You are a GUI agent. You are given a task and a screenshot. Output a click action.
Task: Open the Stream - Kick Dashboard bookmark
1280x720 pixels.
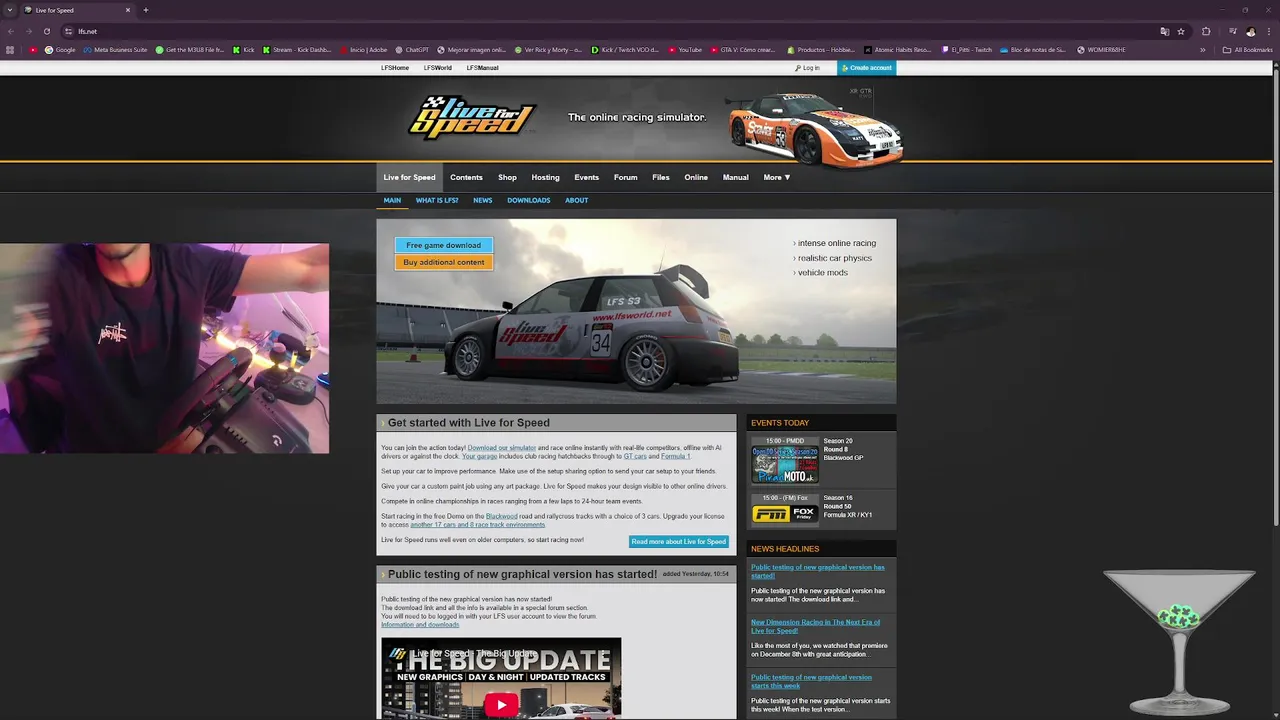pyautogui.click(x=297, y=49)
